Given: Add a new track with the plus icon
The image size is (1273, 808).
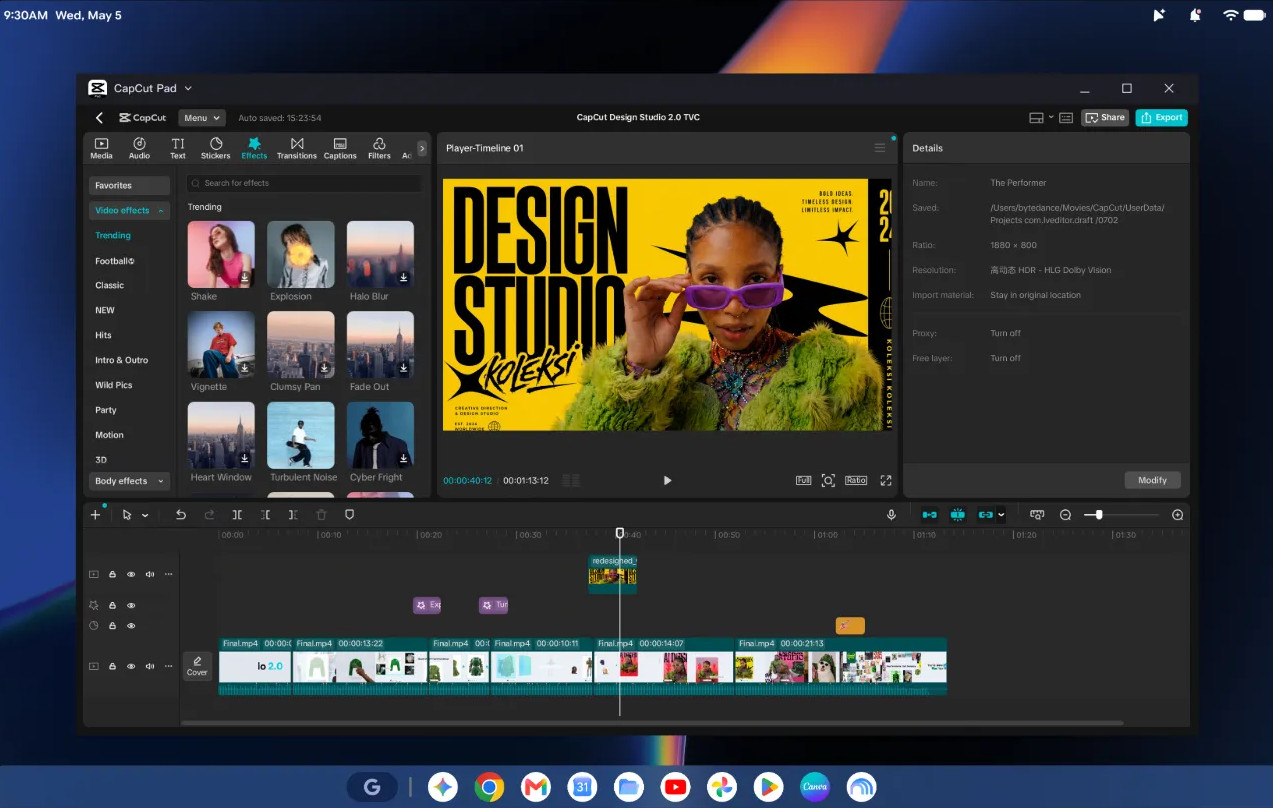Looking at the screenshot, I should (x=96, y=515).
